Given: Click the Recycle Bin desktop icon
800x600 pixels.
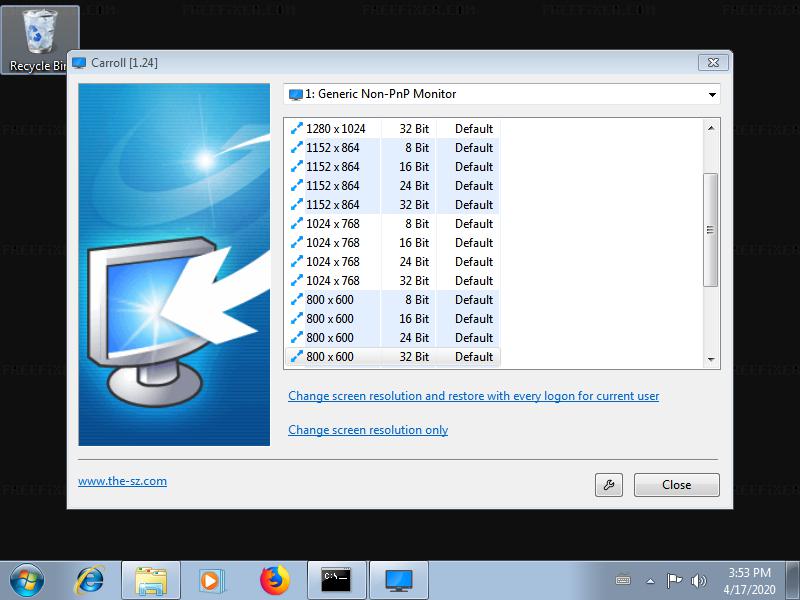Looking at the screenshot, I should 40,40.
